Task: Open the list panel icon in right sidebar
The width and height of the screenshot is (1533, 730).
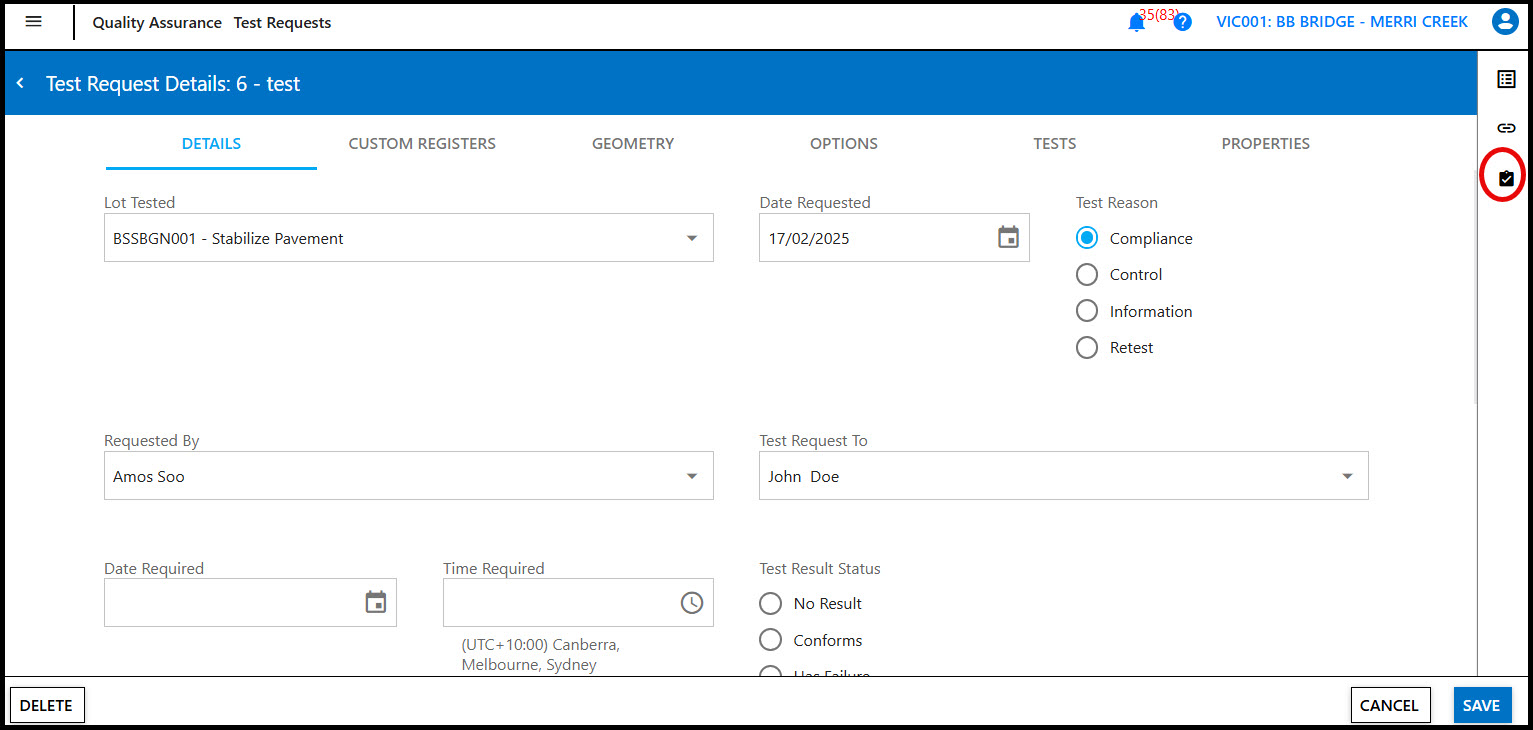Action: pos(1506,79)
